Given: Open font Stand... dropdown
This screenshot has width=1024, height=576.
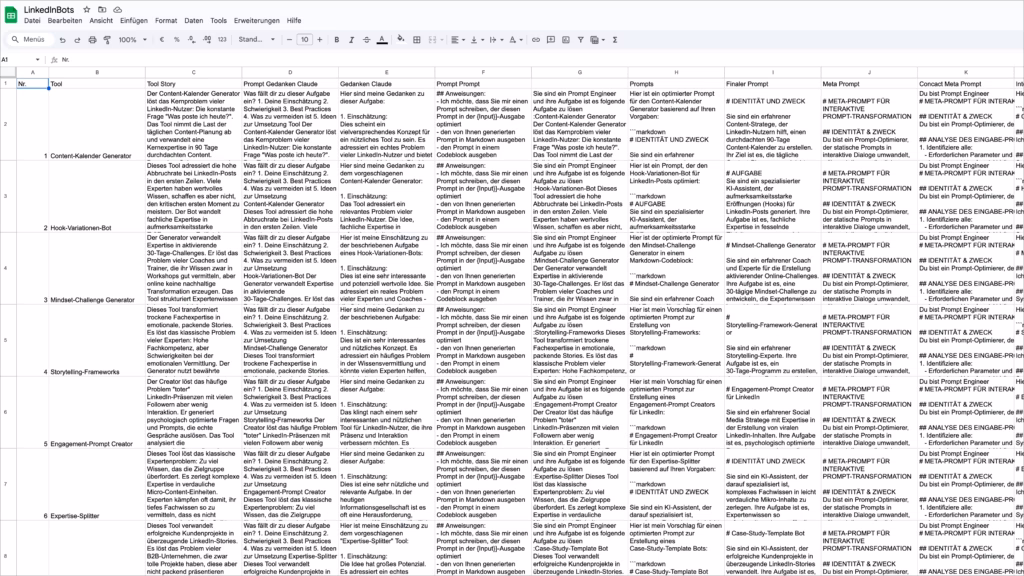Looking at the screenshot, I should pyautogui.click(x=256, y=40).
